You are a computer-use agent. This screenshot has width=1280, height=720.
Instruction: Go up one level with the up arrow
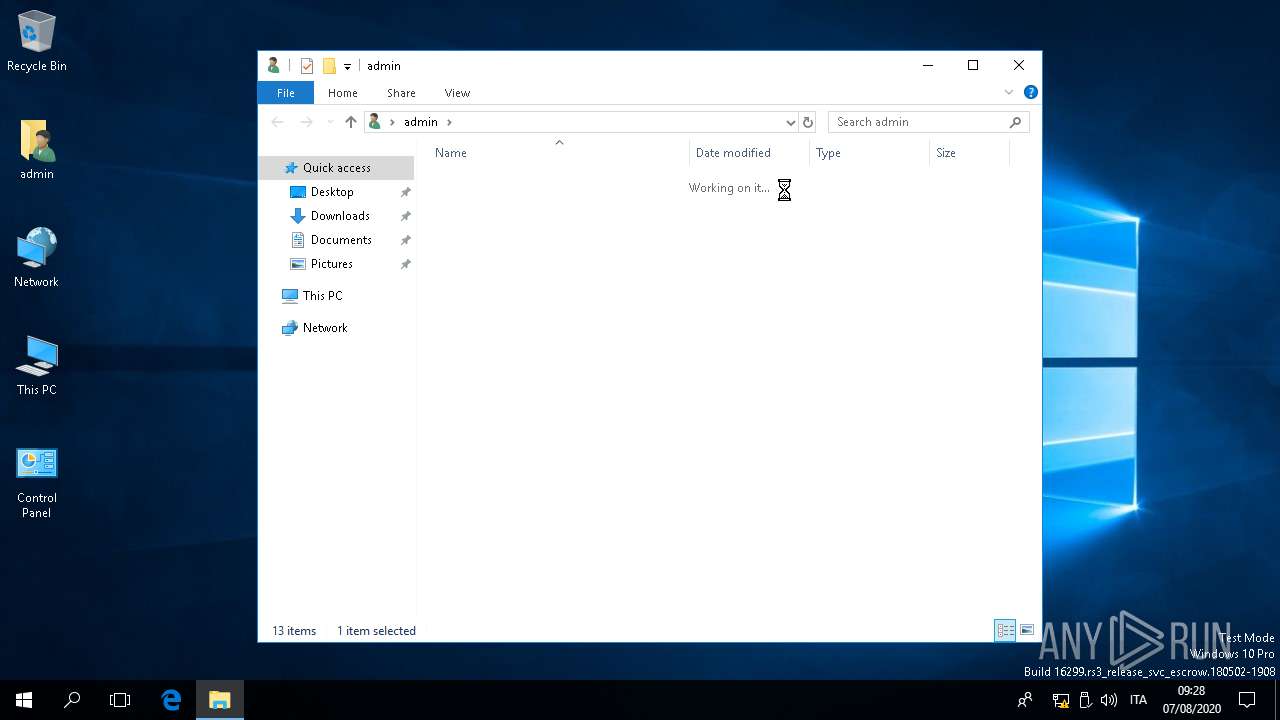click(351, 122)
